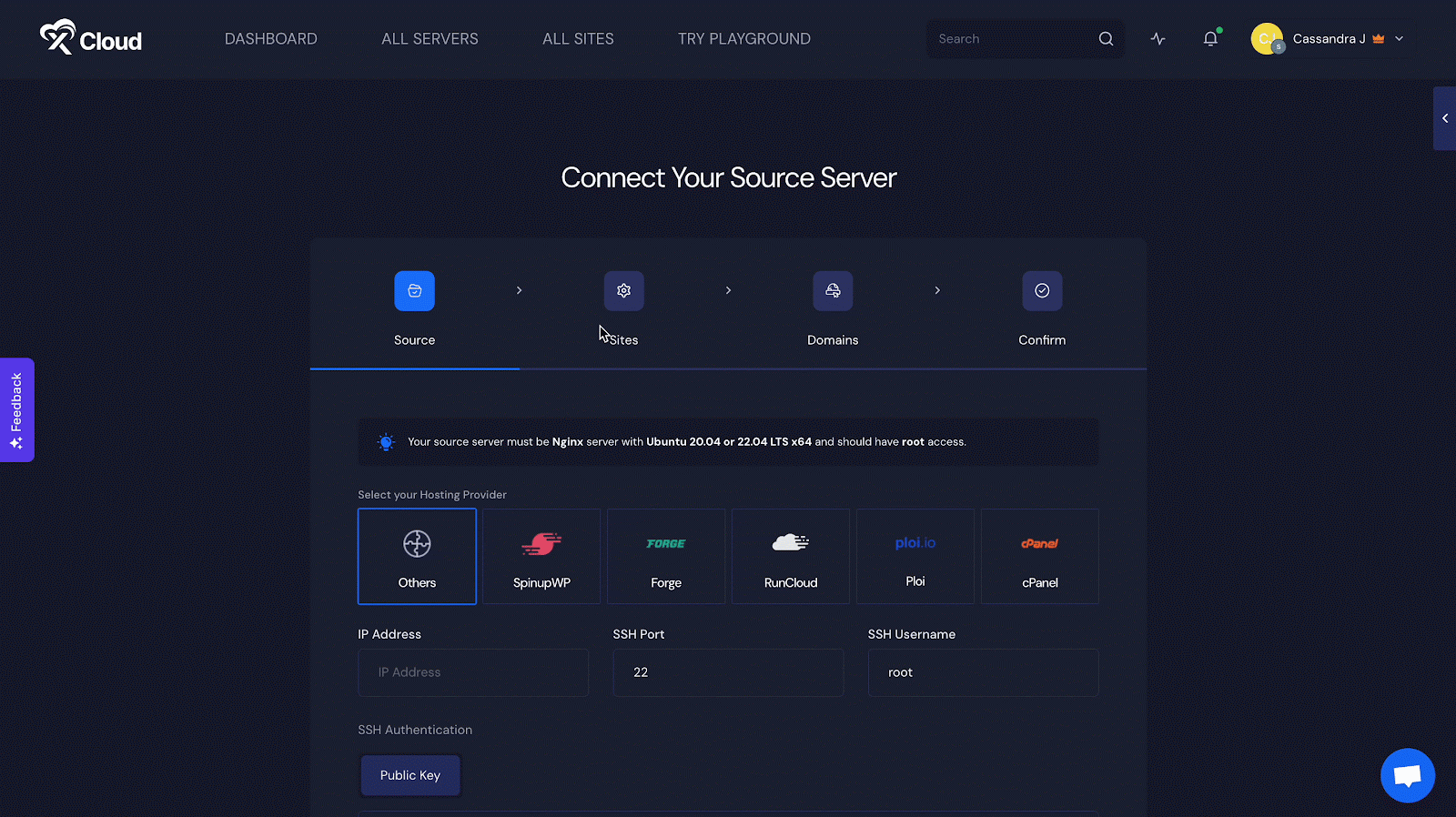1456x817 pixels.
Task: Choose cPanel hosting provider
Action: (1040, 556)
